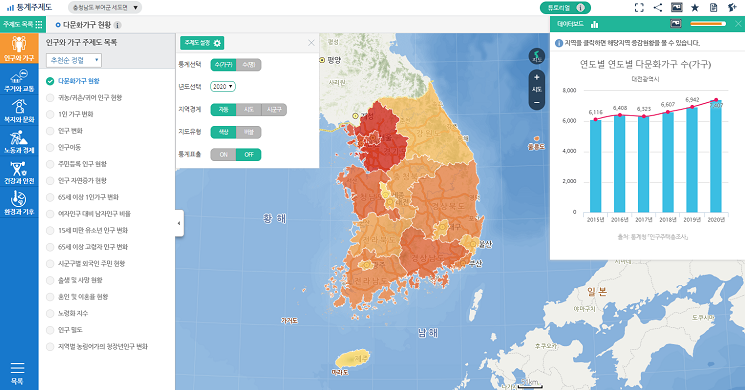This screenshot has width=745, height=390.
Task: Click the image icon in 데이터보드 header
Action: pos(675,23)
